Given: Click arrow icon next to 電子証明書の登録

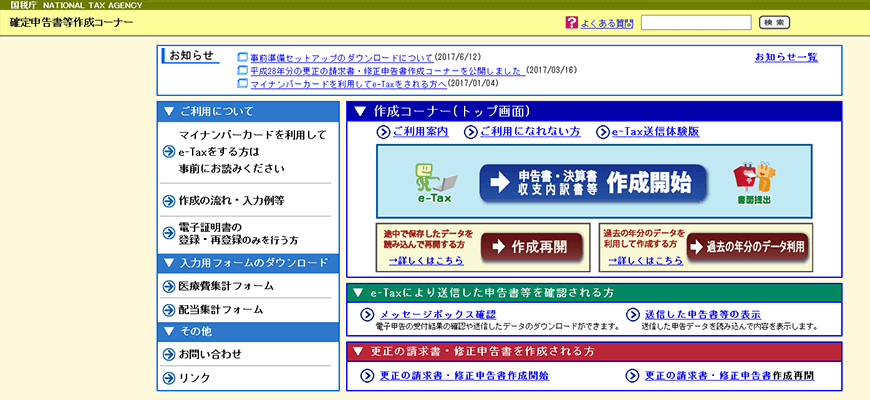Looking at the screenshot, I should pos(169,232).
